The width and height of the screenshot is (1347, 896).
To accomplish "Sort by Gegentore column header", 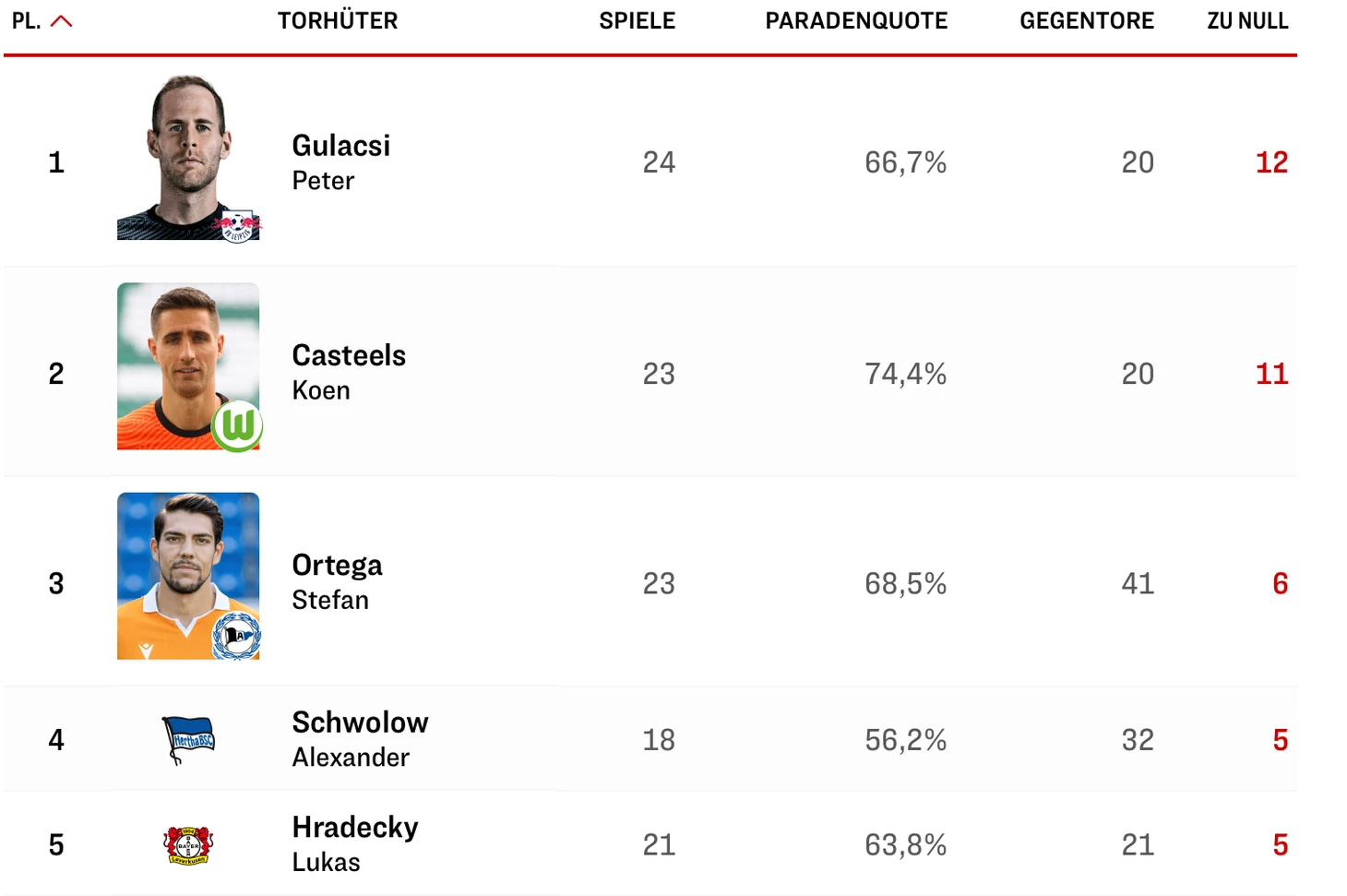I will [x=1086, y=21].
